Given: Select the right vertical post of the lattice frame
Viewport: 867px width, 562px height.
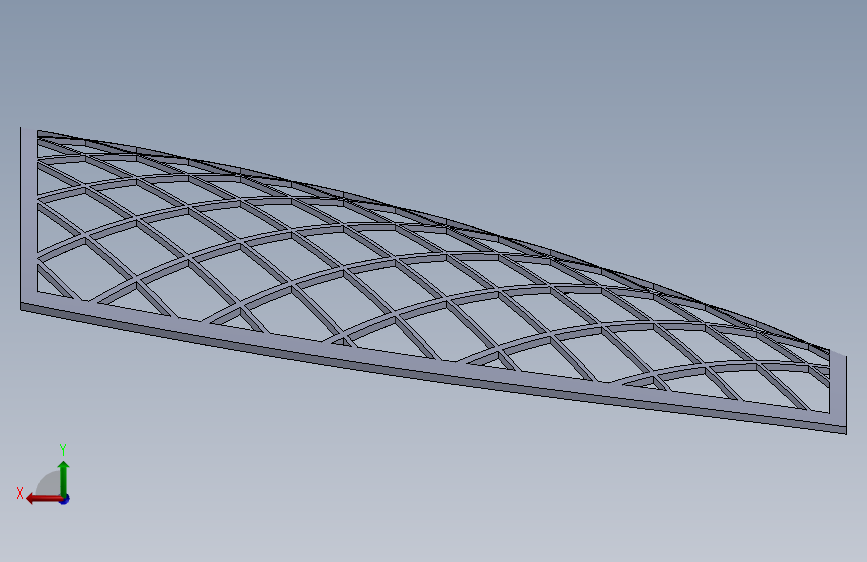Looking at the screenshot, I should [x=838, y=389].
